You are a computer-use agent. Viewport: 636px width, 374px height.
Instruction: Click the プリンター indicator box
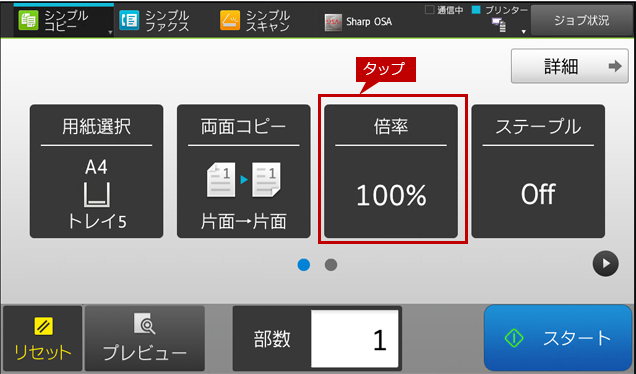(476, 10)
